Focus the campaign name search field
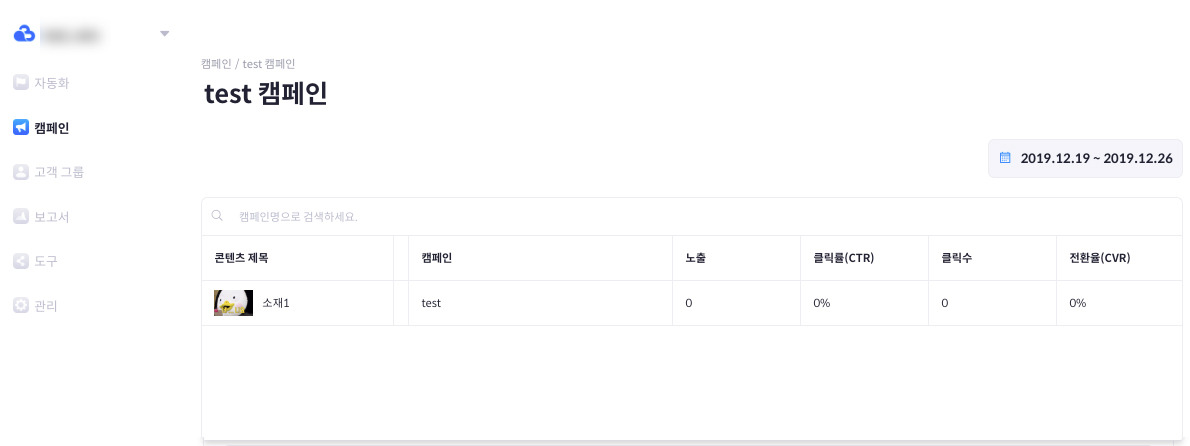Image resolution: width=1190 pixels, height=446 pixels. point(691,216)
